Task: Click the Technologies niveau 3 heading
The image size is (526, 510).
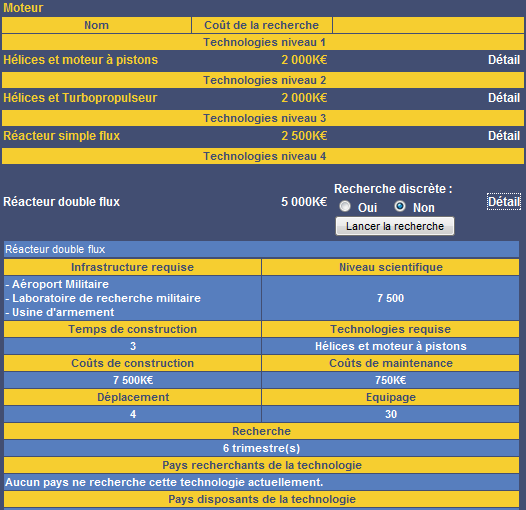Action: tap(263, 118)
